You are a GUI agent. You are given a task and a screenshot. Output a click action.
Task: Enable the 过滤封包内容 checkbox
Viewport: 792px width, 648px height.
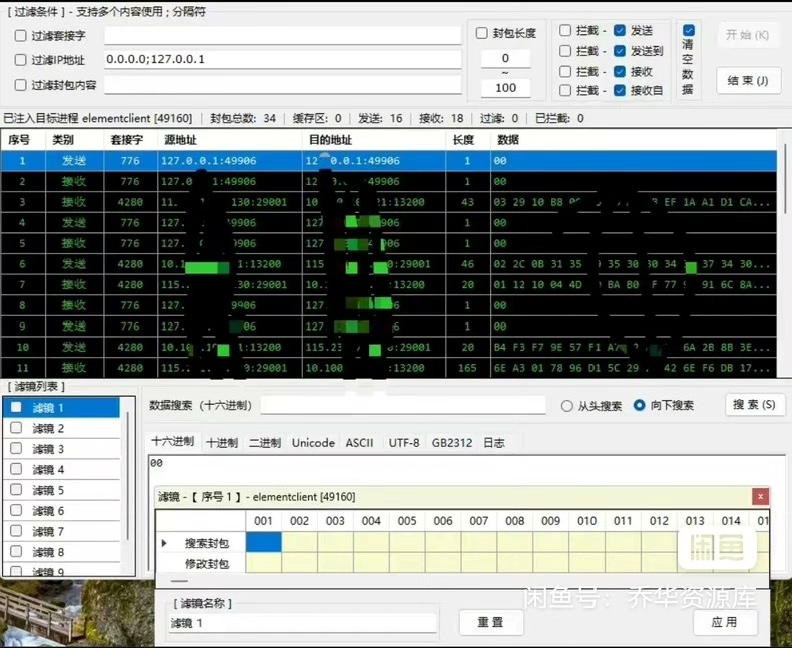(21, 84)
